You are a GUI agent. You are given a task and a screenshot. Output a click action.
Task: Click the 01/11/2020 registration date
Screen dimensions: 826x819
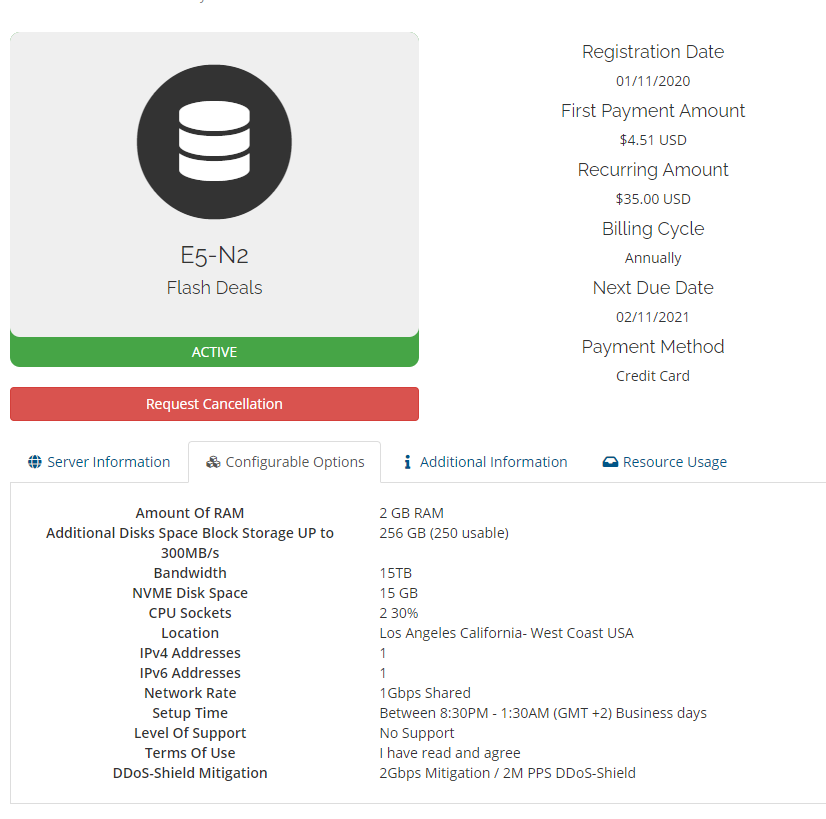click(653, 81)
